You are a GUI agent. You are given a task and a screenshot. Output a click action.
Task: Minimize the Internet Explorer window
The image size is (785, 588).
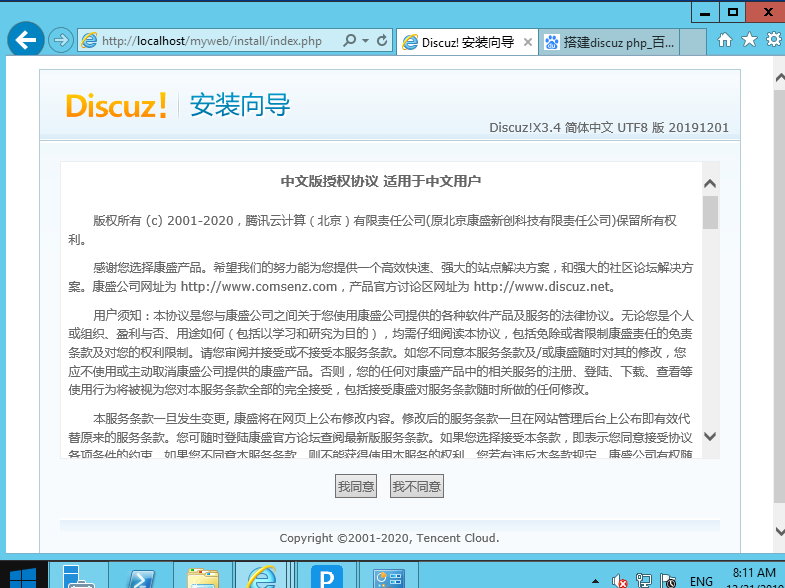[x=705, y=12]
